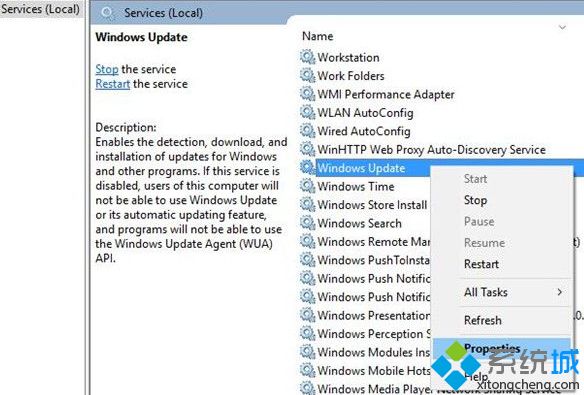Click the WLAN AutoConfig gear icon
Image resolution: width=584 pixels, height=395 pixels.
tap(308, 112)
